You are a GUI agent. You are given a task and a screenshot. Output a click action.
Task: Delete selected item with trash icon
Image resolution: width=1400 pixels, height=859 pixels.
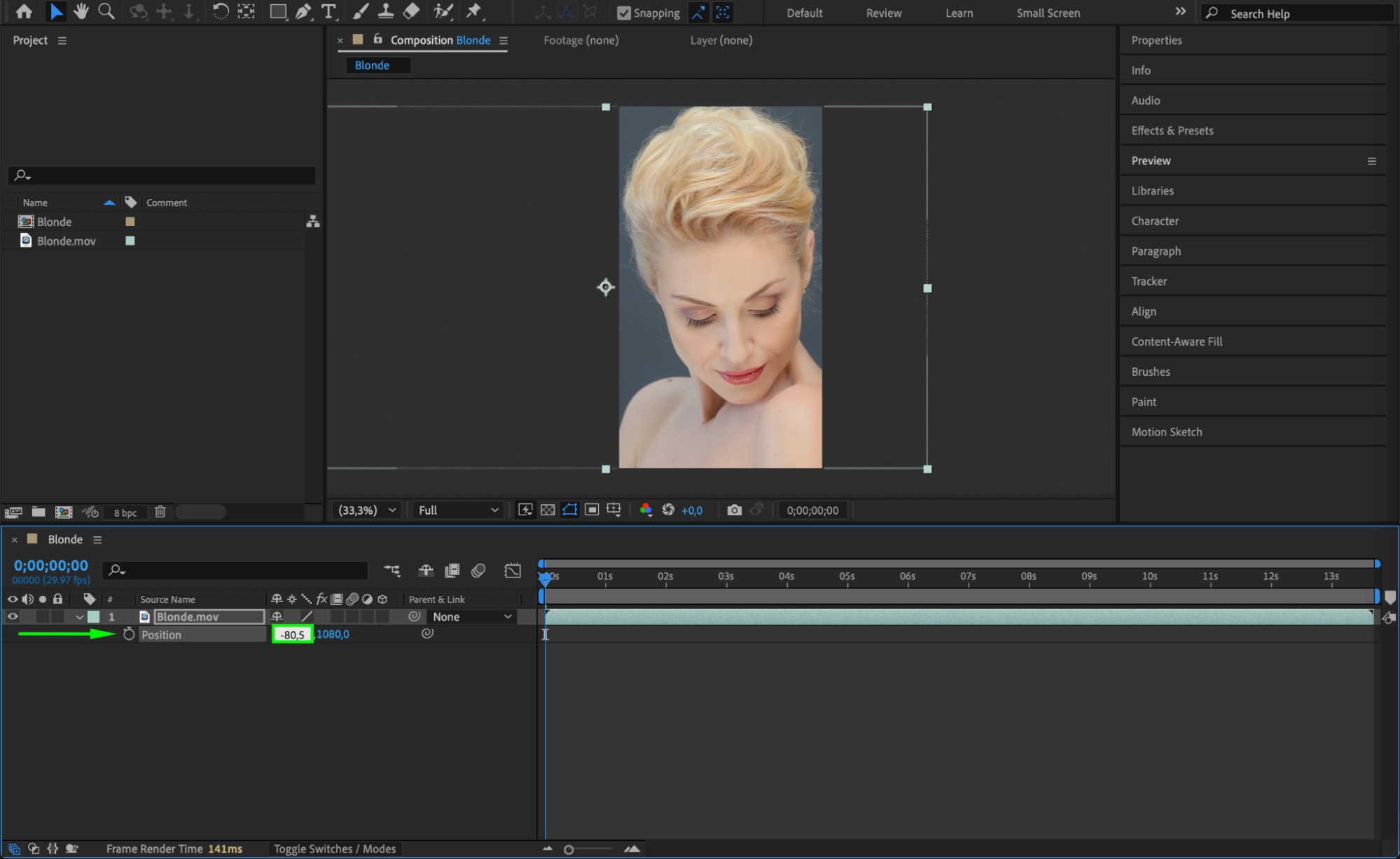tap(160, 512)
